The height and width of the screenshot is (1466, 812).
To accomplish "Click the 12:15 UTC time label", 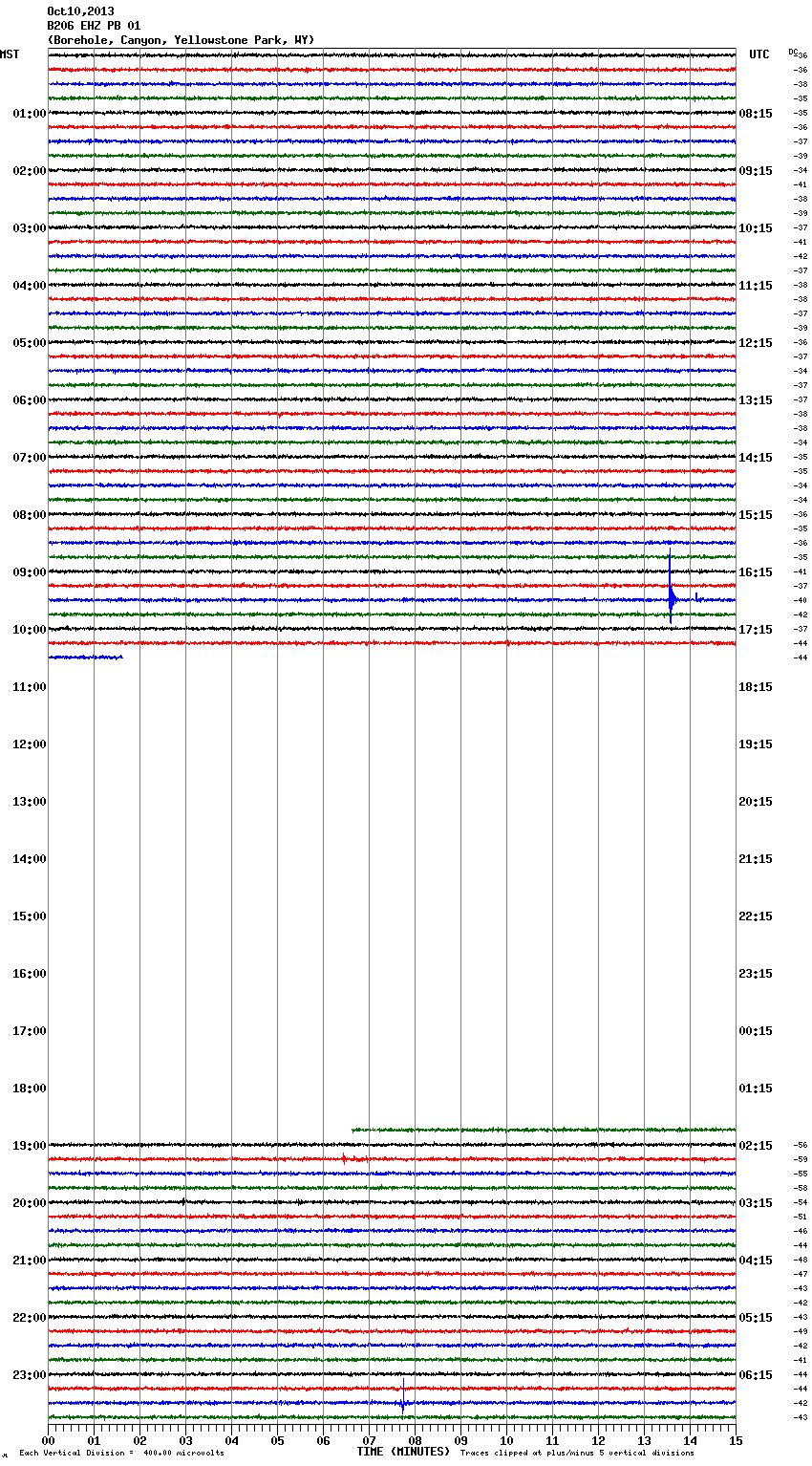I will (756, 343).
